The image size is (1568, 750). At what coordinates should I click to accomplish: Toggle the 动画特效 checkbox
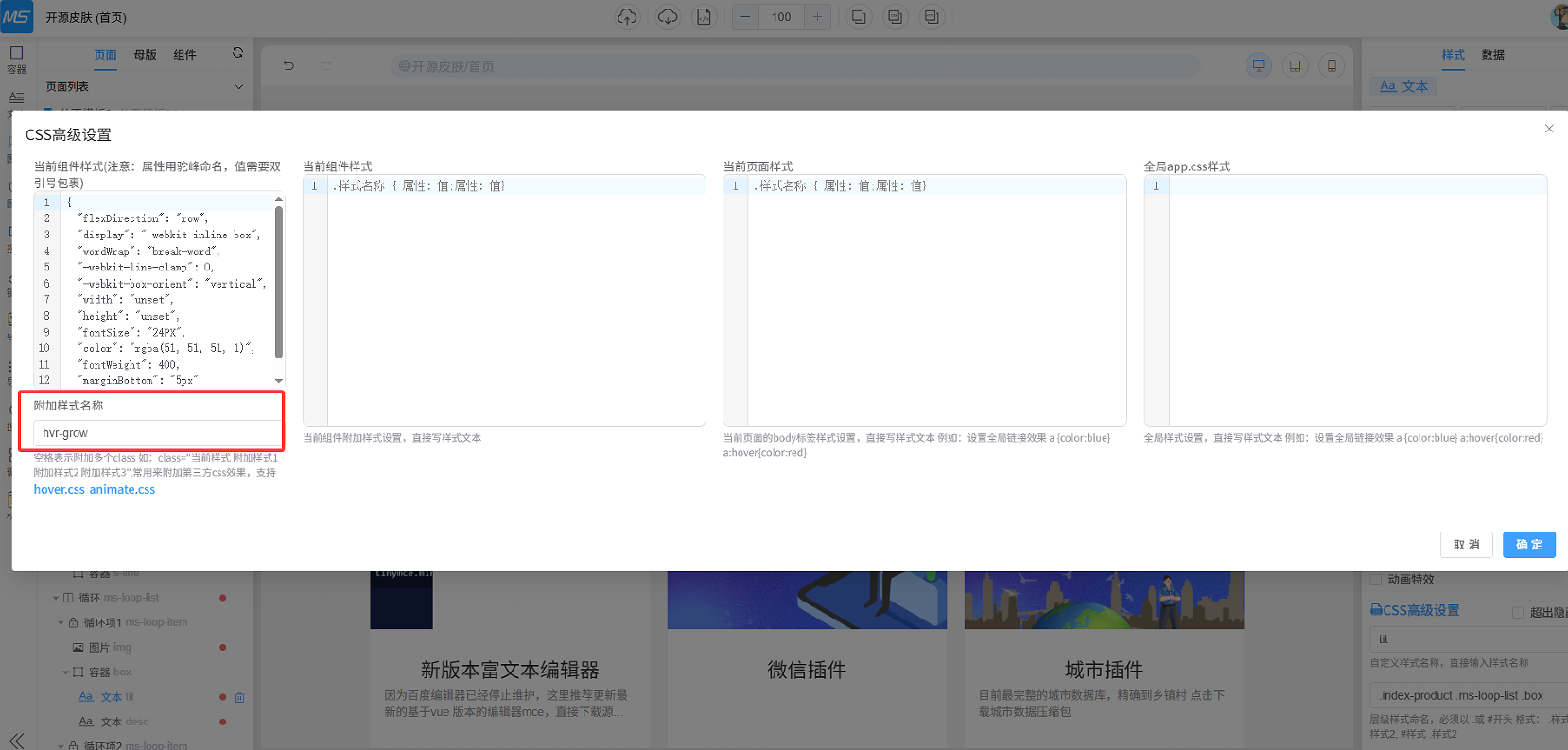coord(1376,580)
